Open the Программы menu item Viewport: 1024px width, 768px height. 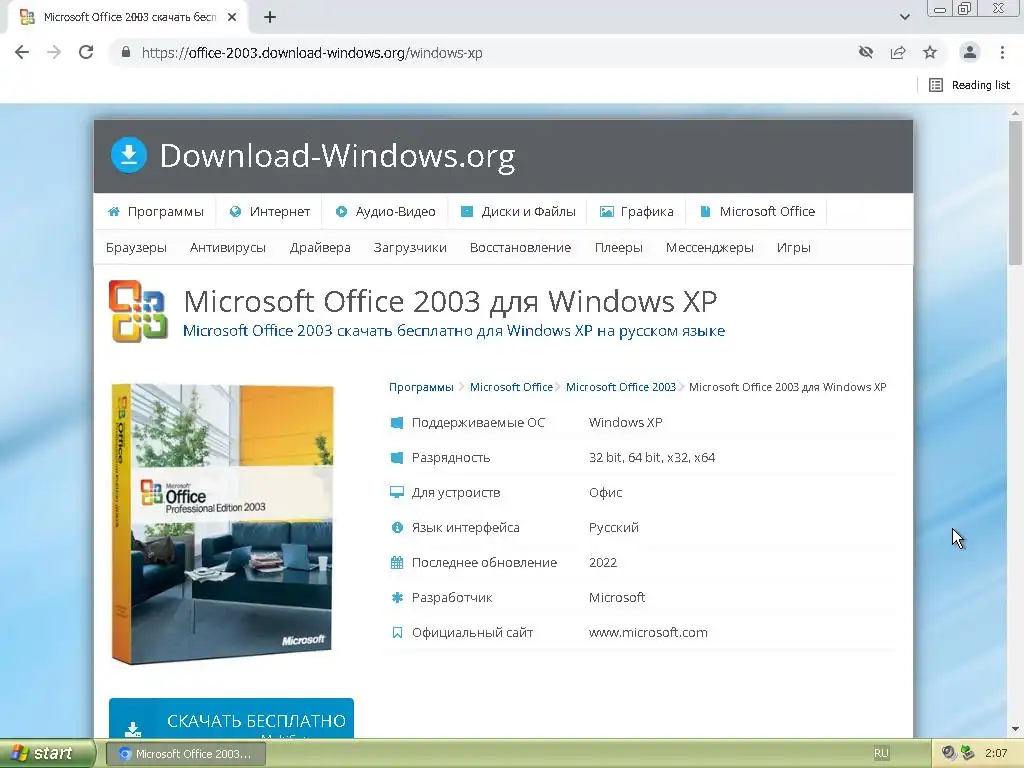[155, 212]
